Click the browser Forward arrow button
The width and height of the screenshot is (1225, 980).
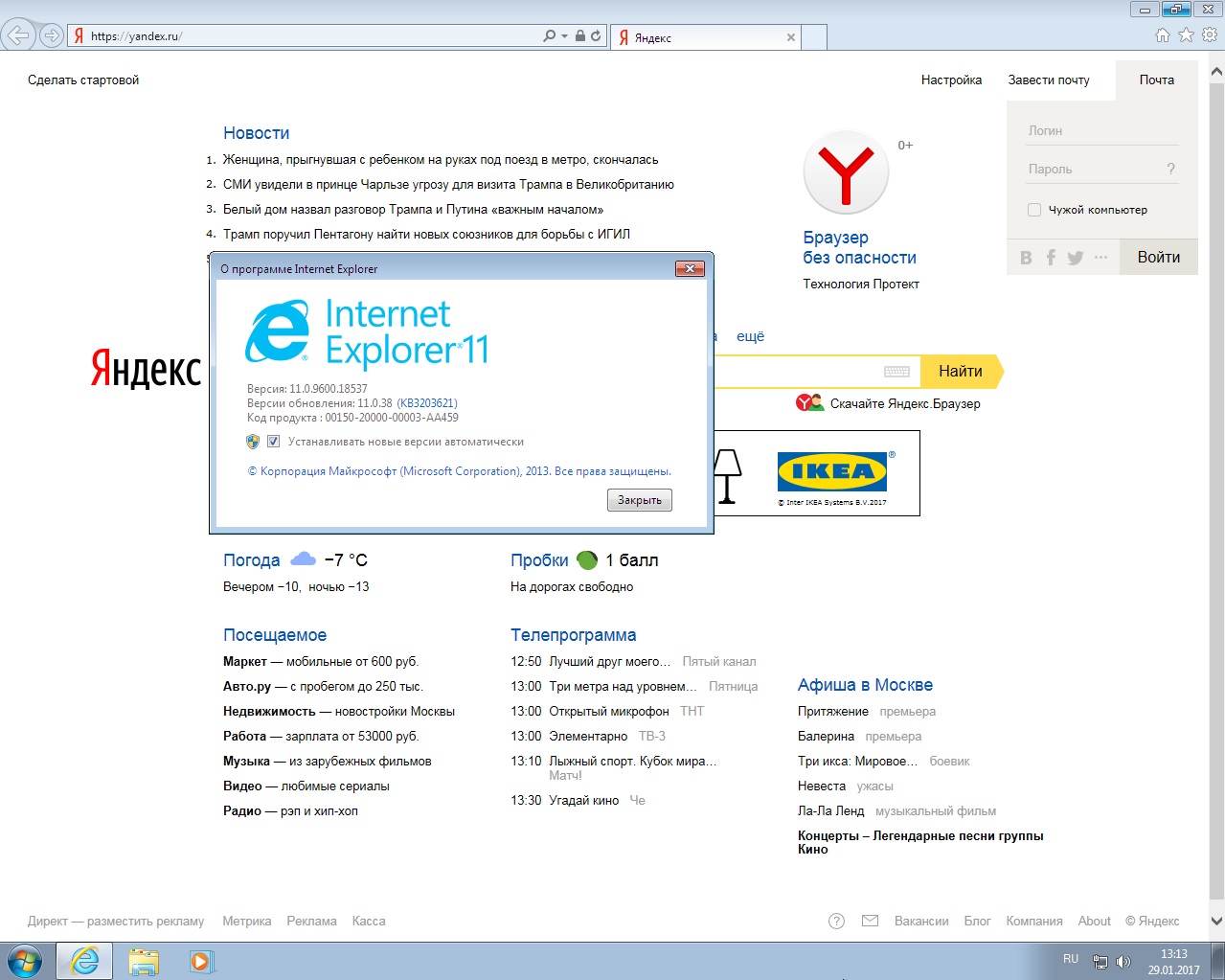(x=52, y=35)
